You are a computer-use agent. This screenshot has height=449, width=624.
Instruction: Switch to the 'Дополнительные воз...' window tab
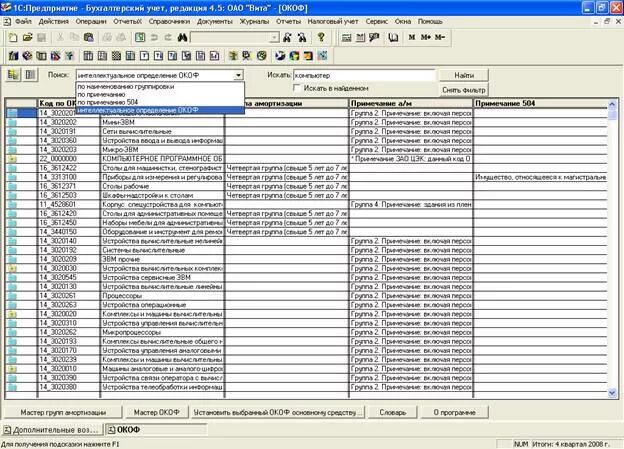tap(52, 430)
